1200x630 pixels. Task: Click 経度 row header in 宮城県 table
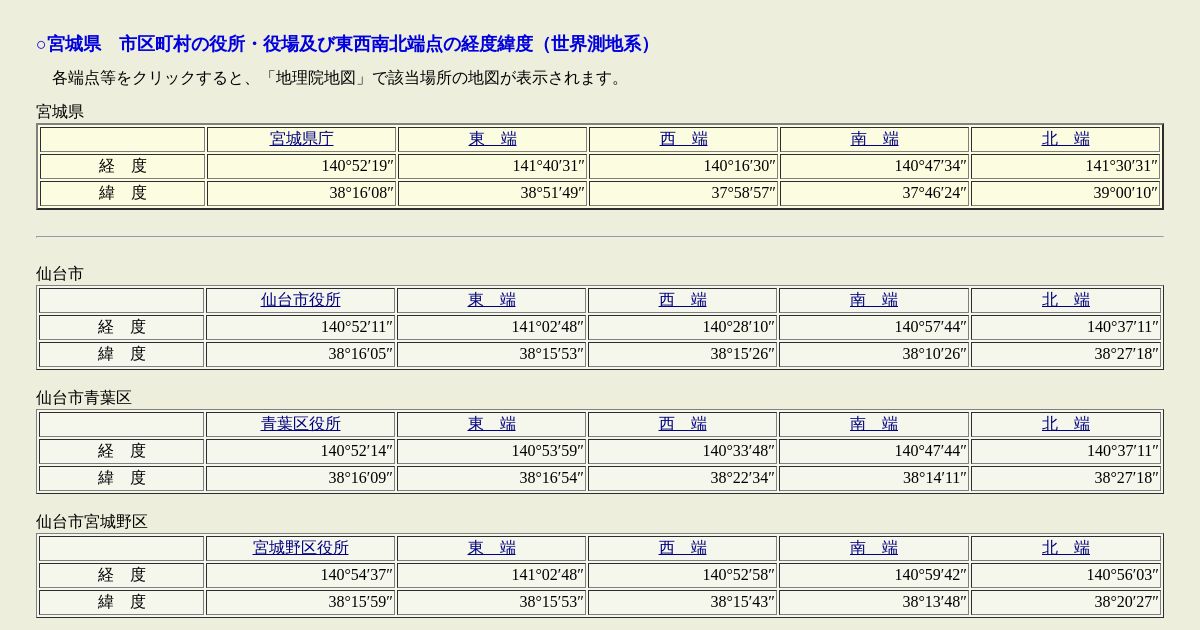coord(123,166)
